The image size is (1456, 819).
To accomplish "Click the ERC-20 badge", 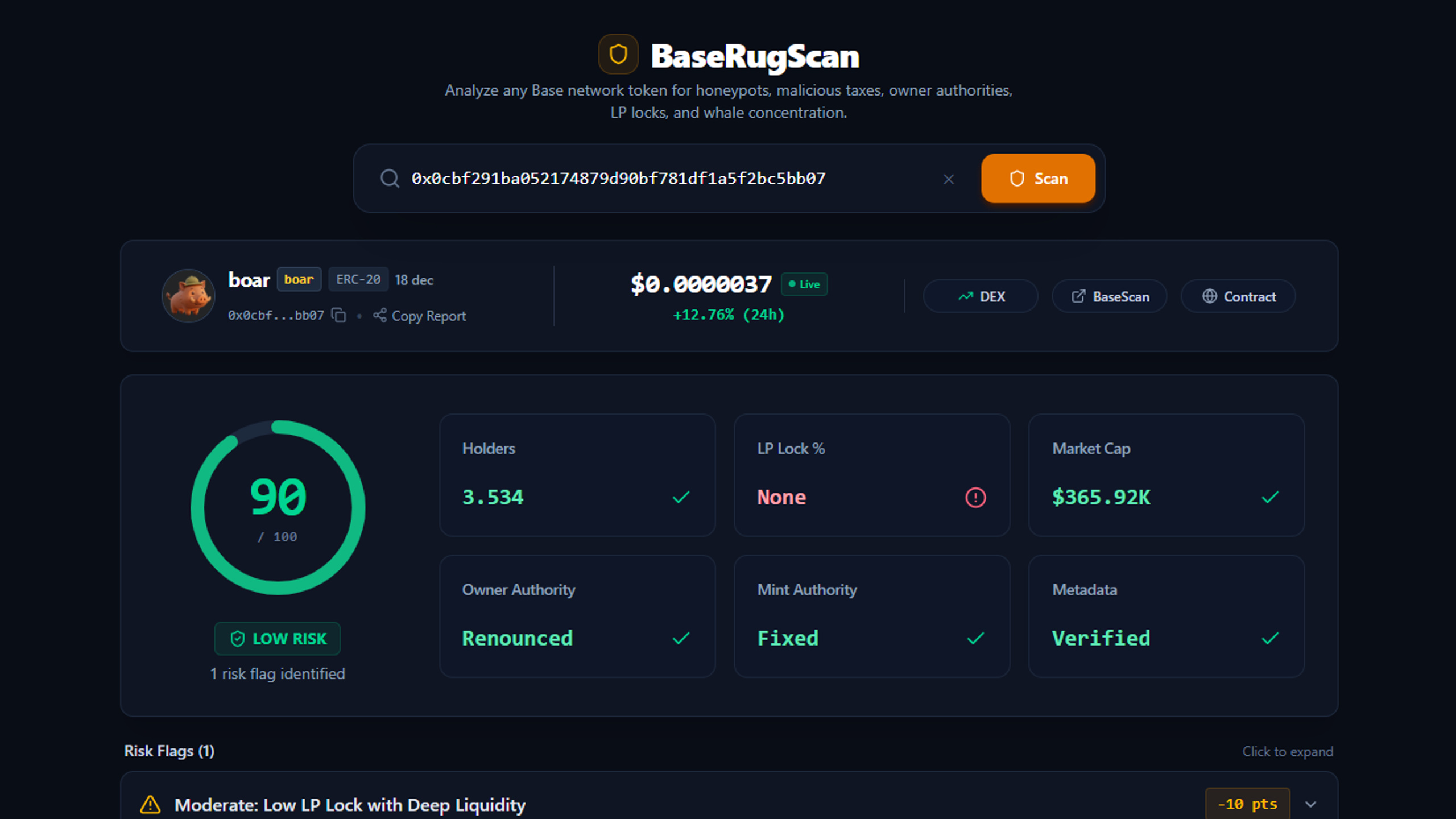I will pos(358,279).
